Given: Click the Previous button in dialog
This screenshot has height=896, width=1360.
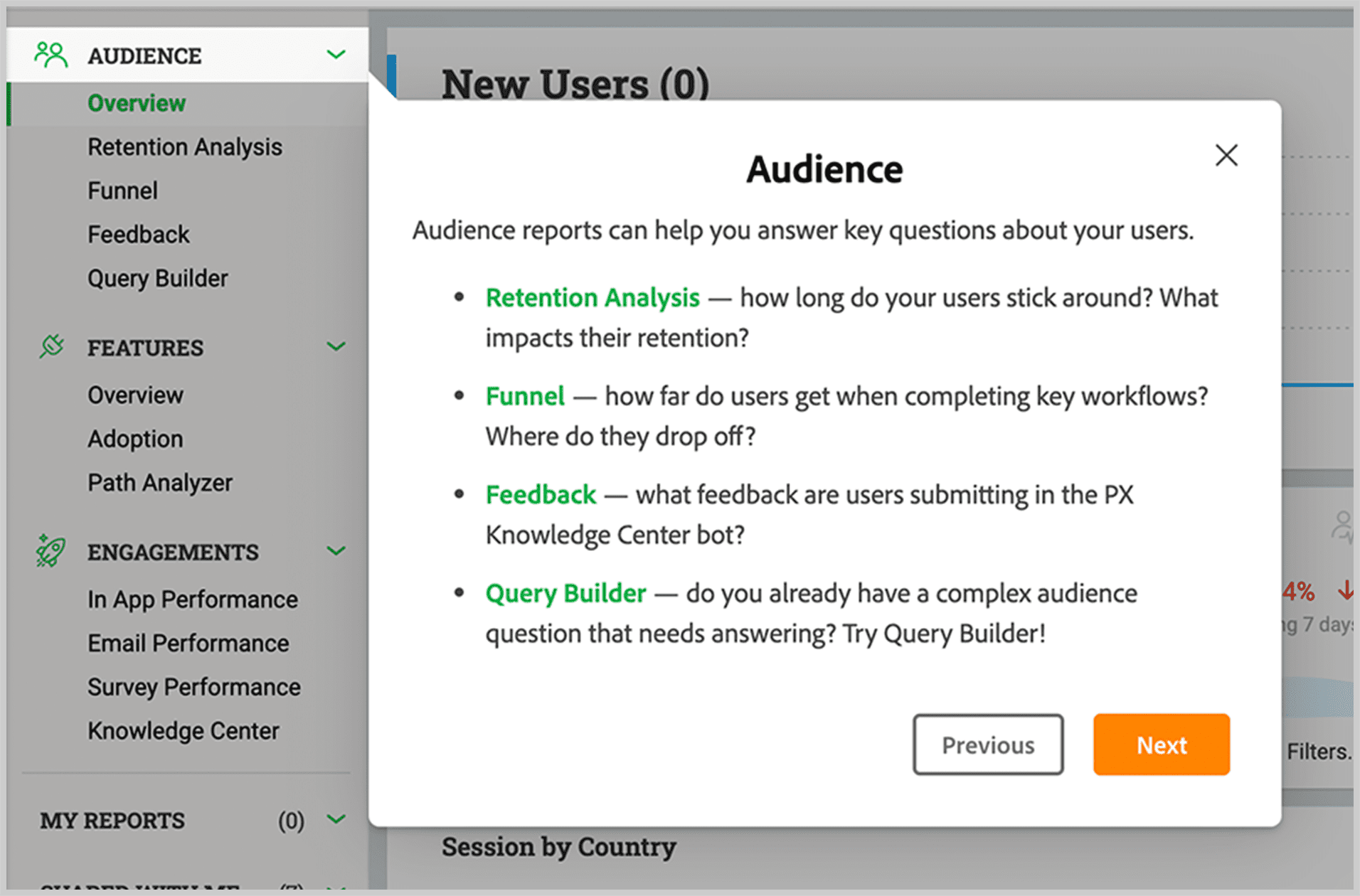Looking at the screenshot, I should point(987,745).
